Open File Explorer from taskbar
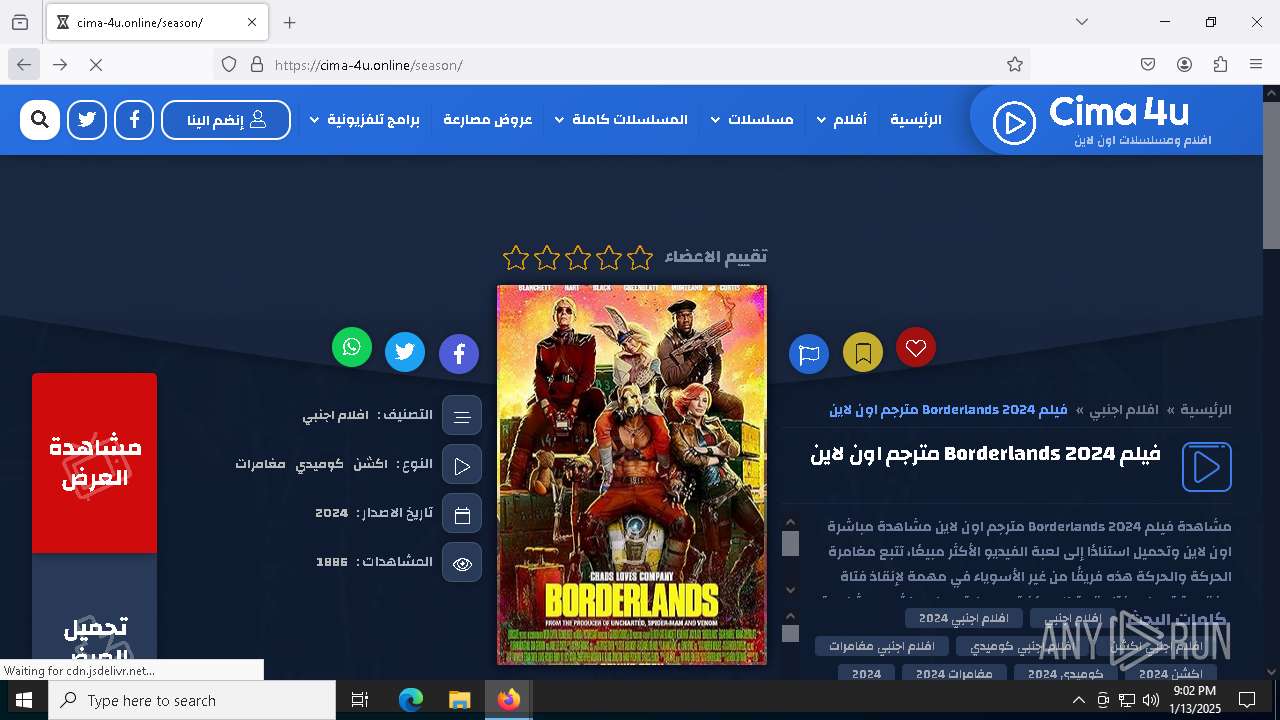Image resolution: width=1280 pixels, height=720 pixels. point(459,700)
